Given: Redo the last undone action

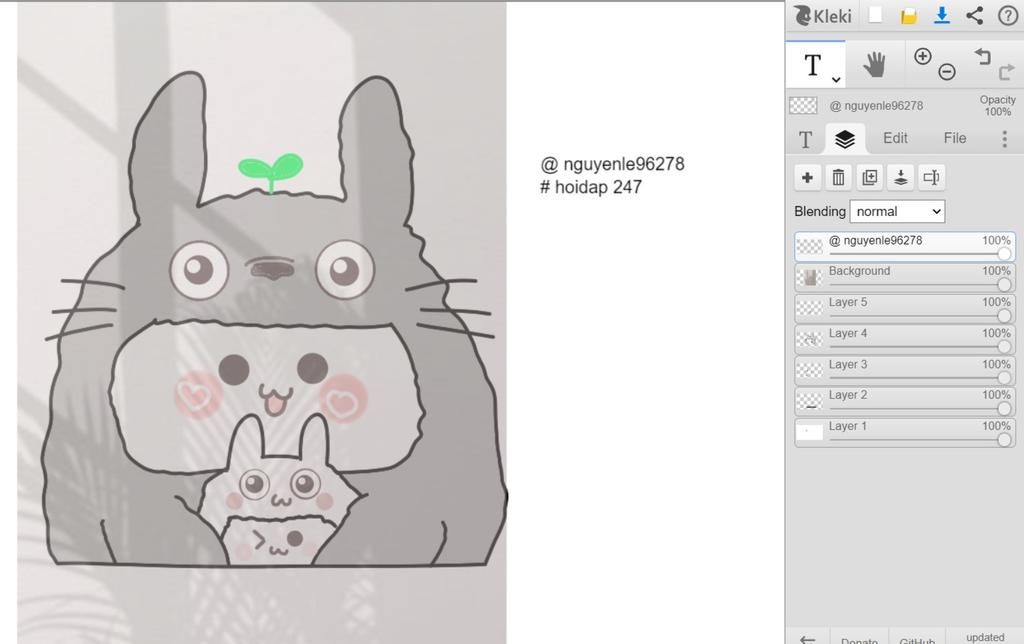Looking at the screenshot, I should [x=1006, y=72].
